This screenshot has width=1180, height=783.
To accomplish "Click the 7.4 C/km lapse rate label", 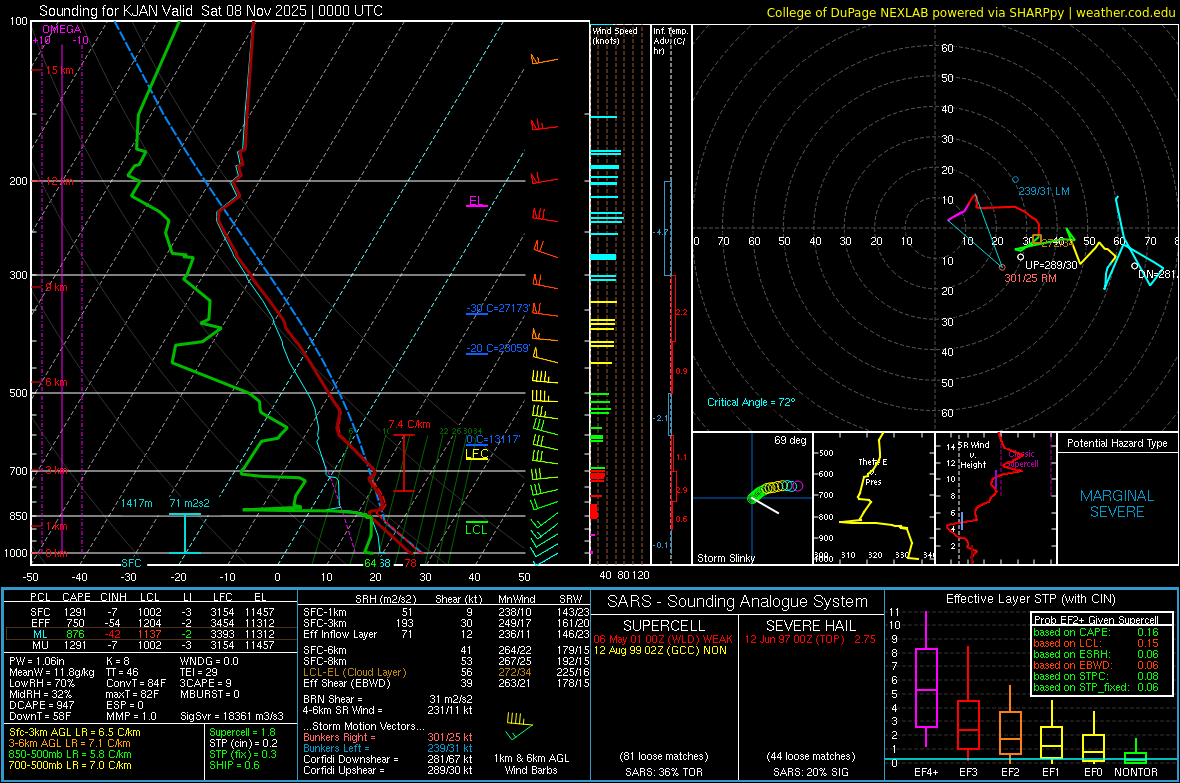I will pos(409,424).
